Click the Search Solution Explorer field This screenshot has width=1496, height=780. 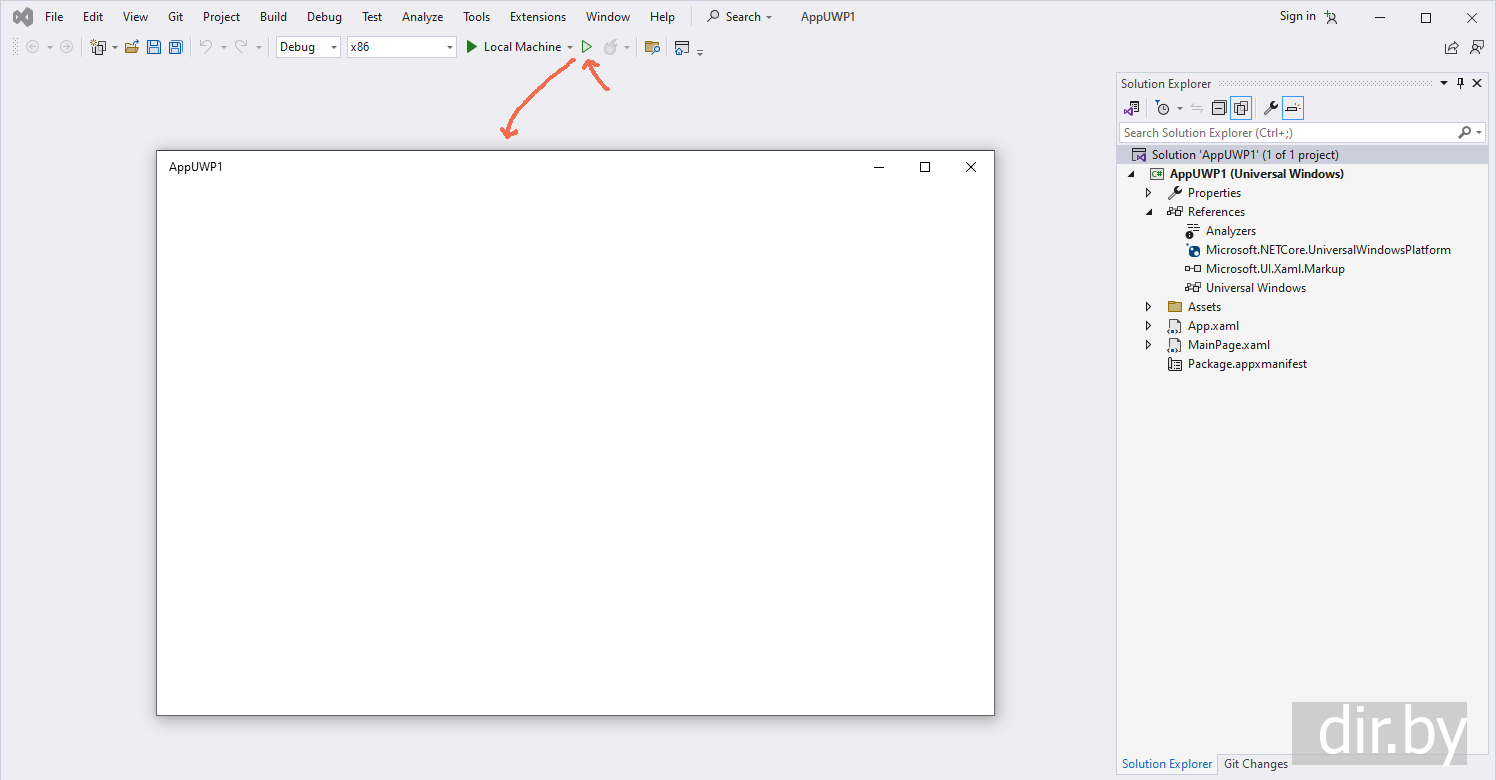coord(1288,132)
